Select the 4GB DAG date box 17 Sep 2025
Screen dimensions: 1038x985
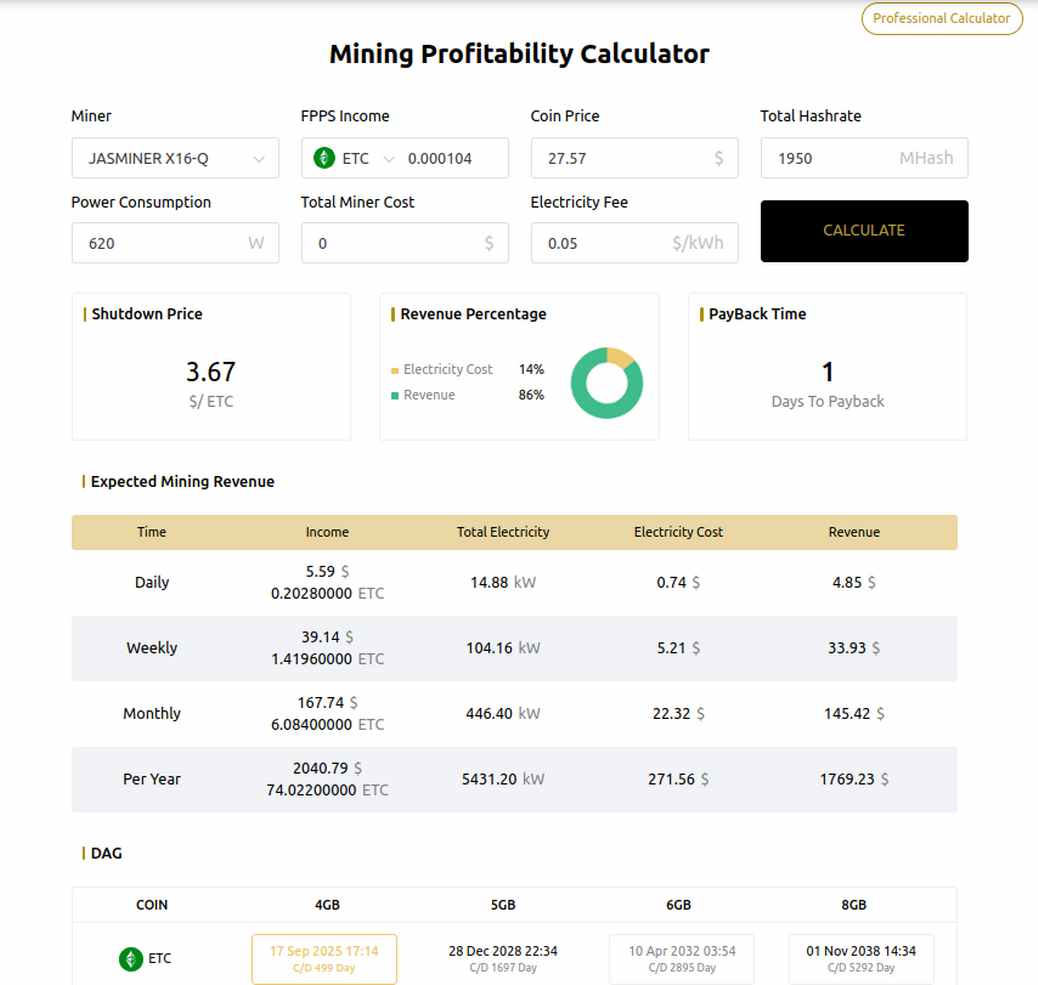[324, 959]
